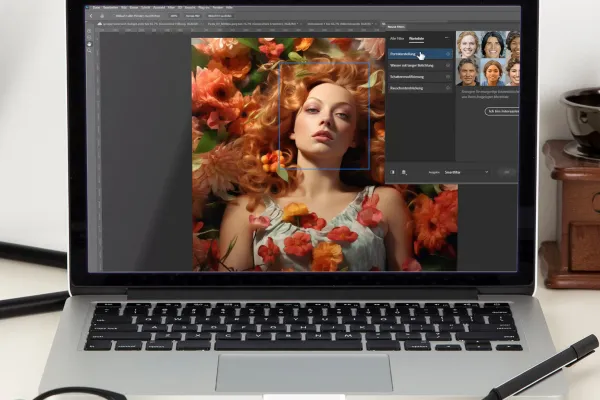Select Wasser mit langer Belichtung filter
The image size is (600, 400).
(x=420, y=65)
